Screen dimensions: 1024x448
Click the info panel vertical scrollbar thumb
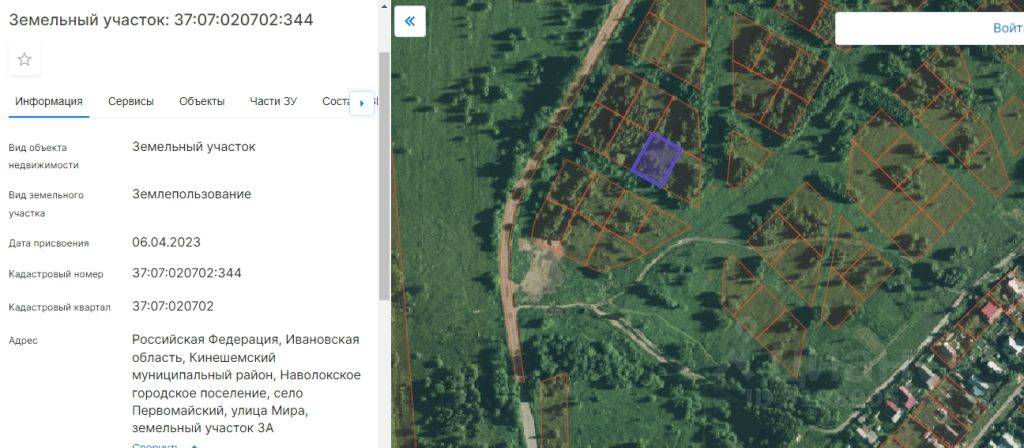(x=384, y=176)
